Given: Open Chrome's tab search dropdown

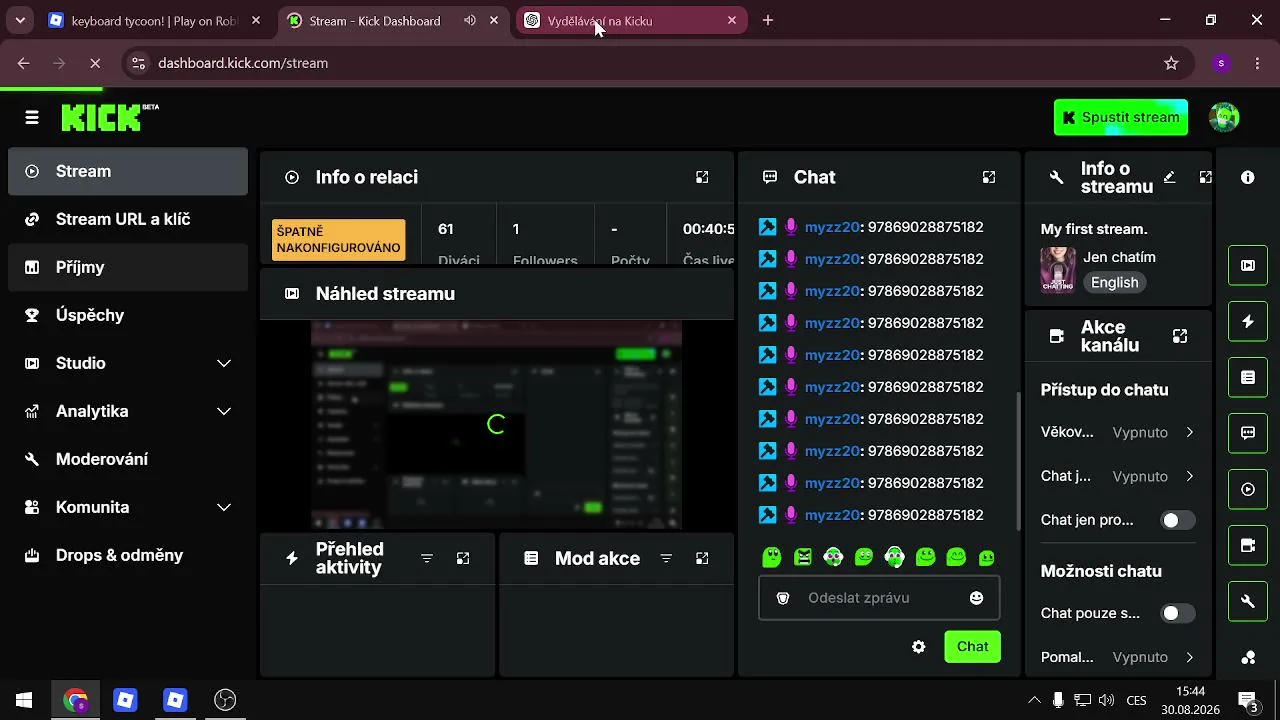Looking at the screenshot, I should click(20, 20).
